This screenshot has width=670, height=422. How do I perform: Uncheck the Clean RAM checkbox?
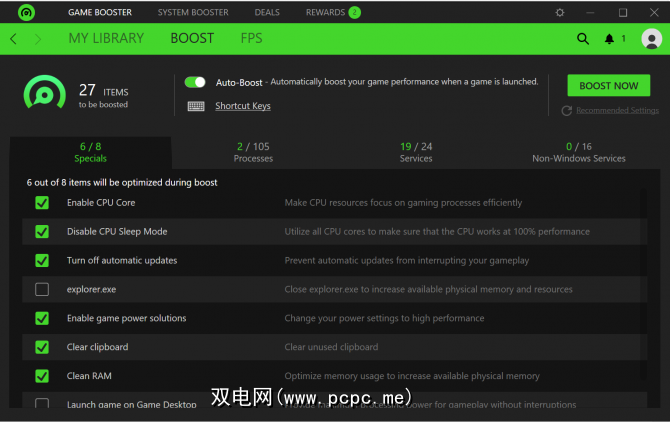[42, 376]
